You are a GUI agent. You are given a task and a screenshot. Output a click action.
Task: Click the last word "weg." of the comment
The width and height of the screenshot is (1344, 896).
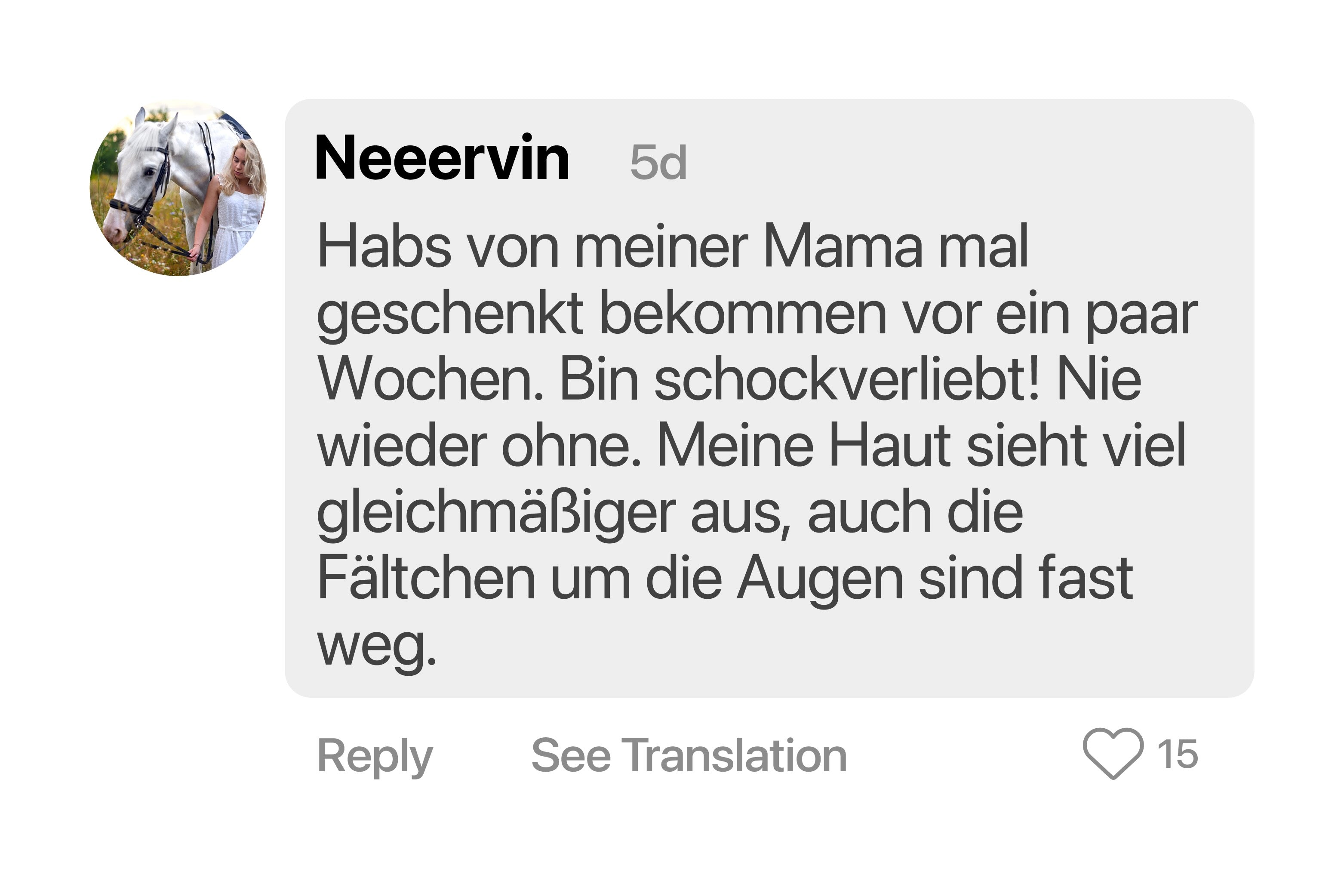click(x=376, y=646)
